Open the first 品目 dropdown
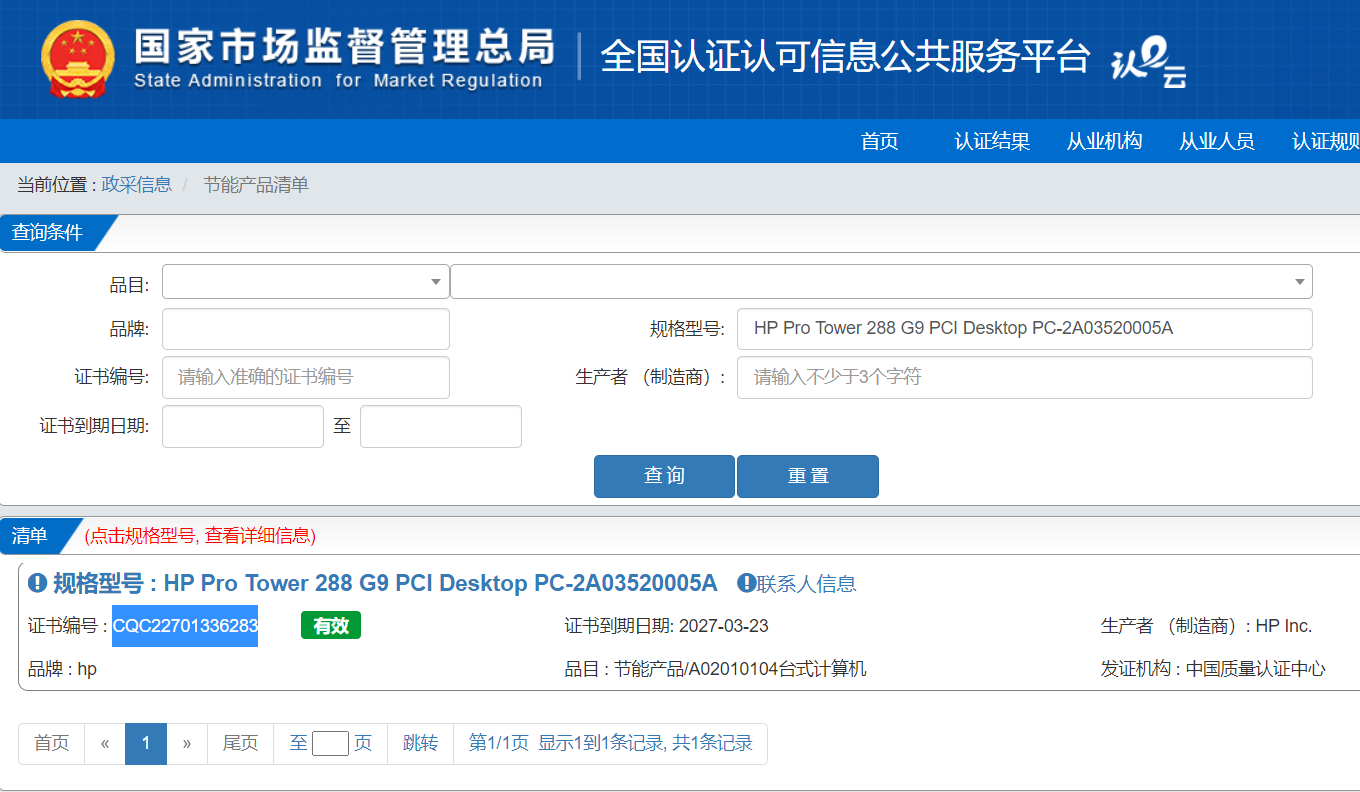The image size is (1360, 792). (x=306, y=282)
